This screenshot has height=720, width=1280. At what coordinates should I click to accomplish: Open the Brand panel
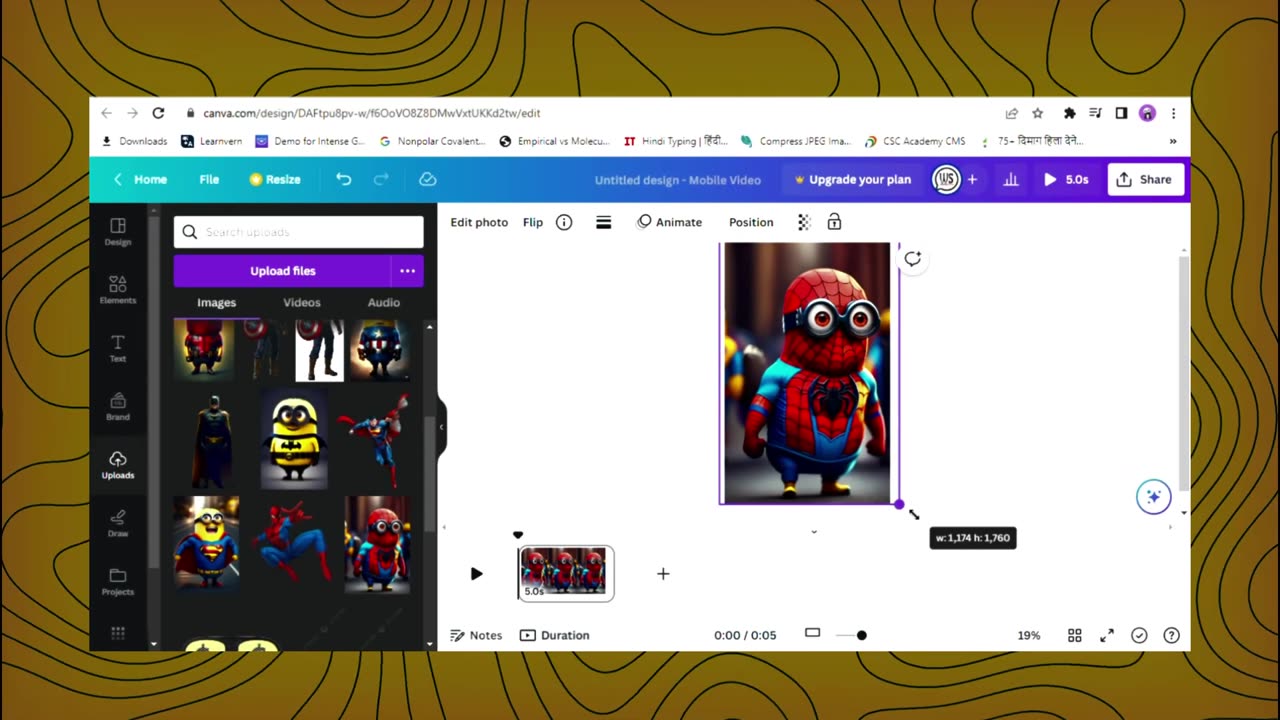[x=118, y=406]
